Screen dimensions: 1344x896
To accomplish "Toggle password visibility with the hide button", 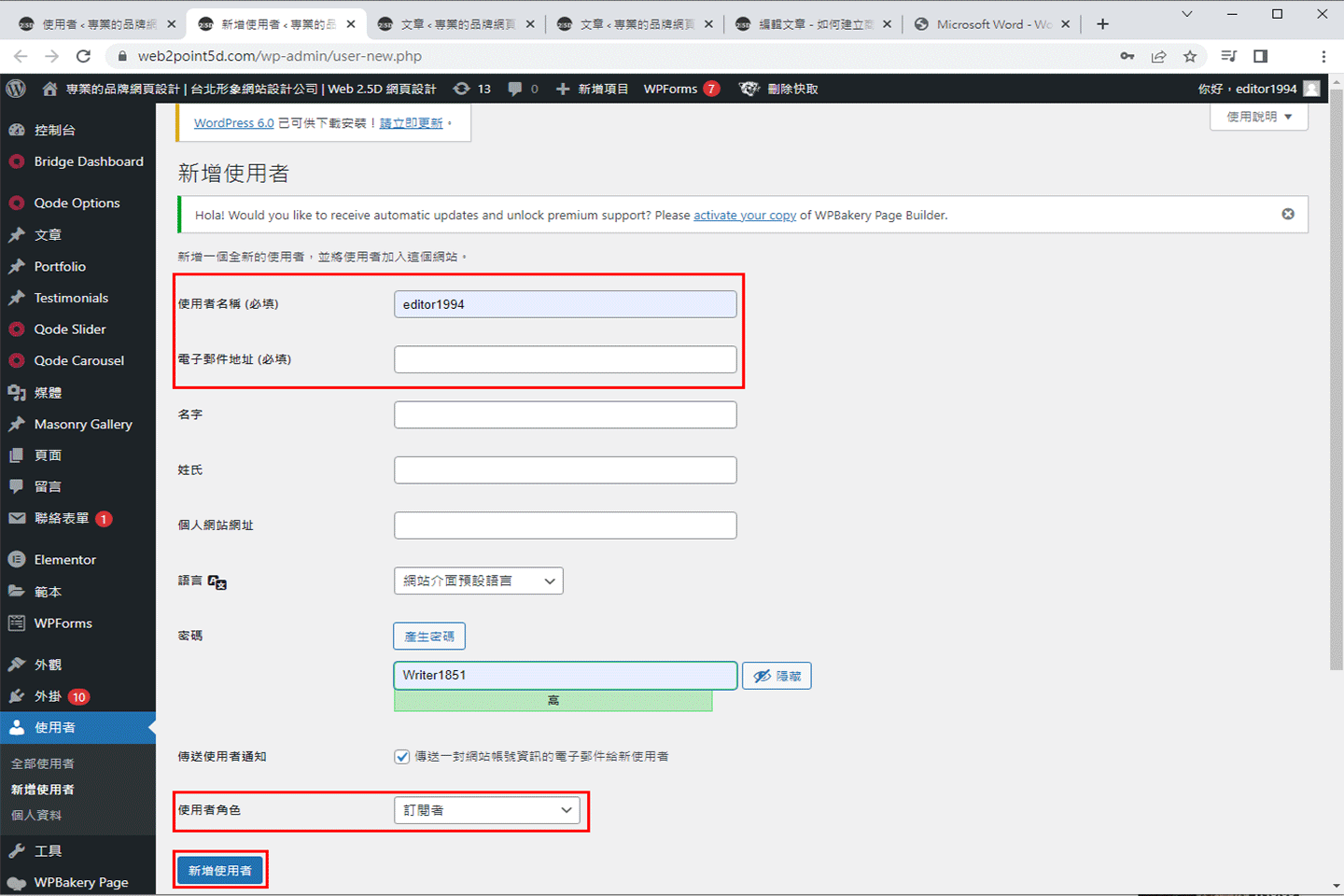I will 777,676.
